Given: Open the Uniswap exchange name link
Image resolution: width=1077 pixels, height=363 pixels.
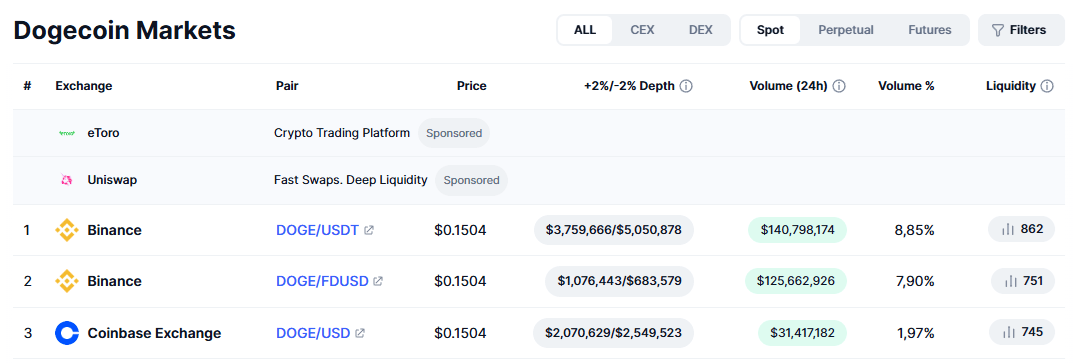Looking at the screenshot, I should tap(112, 180).
